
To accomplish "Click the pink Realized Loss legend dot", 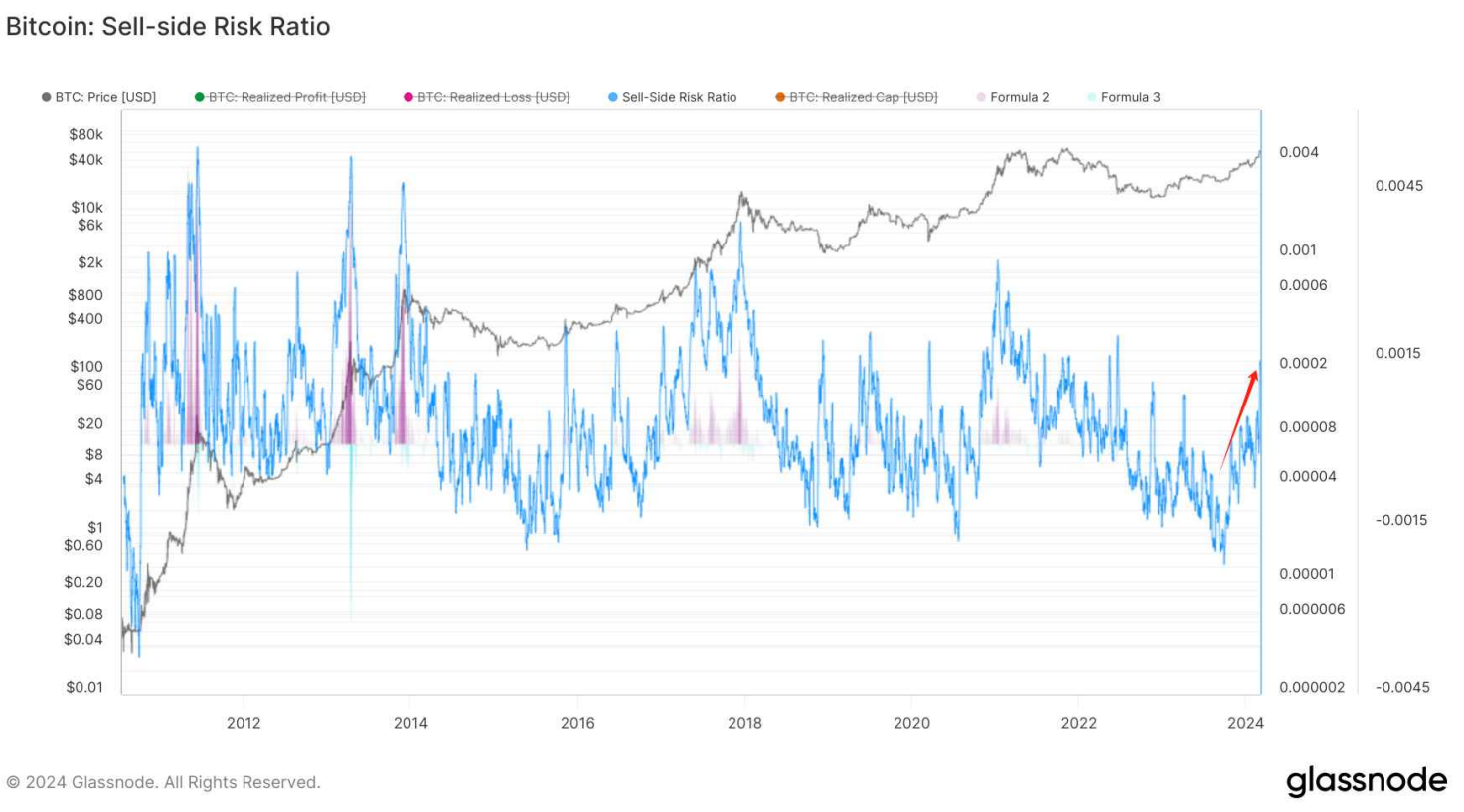I will coord(408,97).
